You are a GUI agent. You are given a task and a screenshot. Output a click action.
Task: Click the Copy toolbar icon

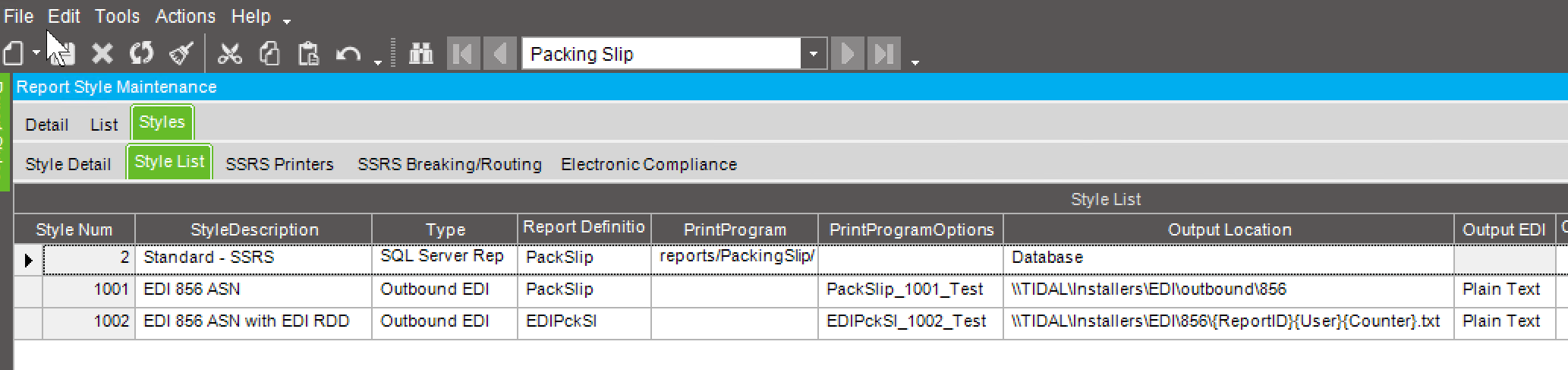269,54
